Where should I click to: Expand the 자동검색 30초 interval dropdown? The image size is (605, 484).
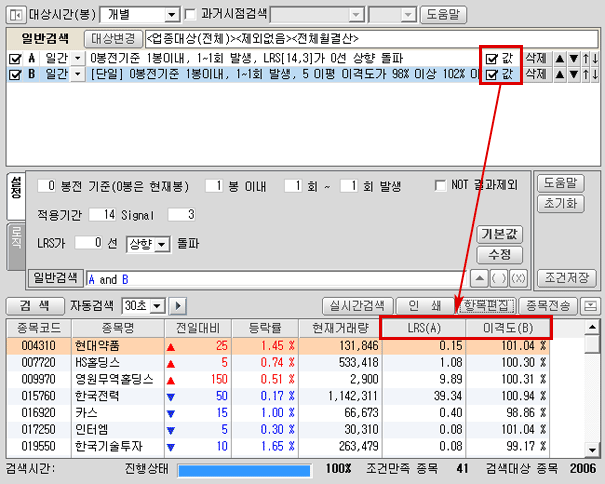(x=158, y=305)
